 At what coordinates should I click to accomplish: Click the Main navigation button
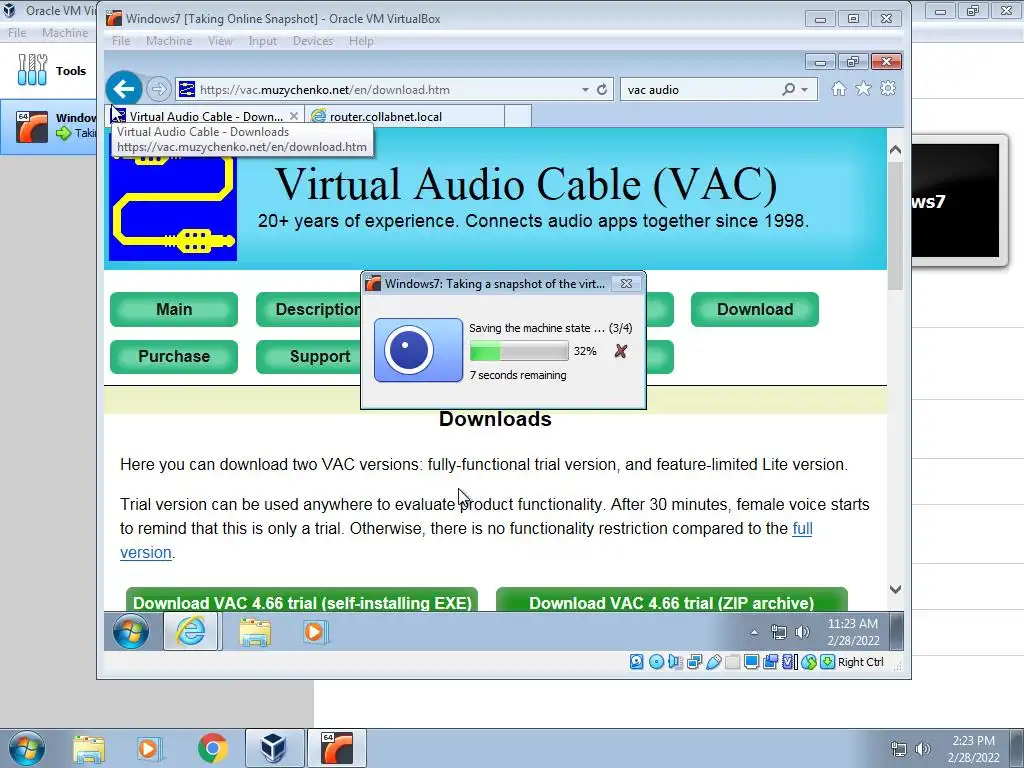tap(174, 310)
